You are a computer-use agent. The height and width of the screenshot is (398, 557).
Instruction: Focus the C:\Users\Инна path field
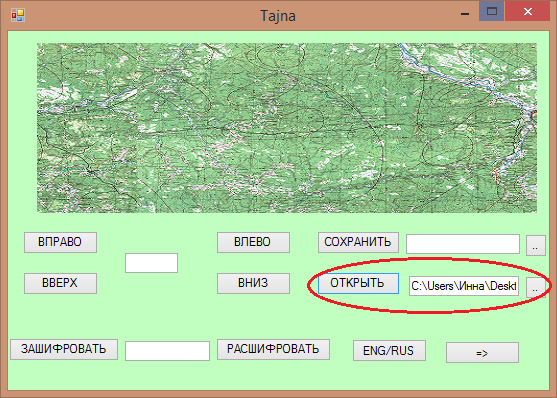tap(464, 286)
